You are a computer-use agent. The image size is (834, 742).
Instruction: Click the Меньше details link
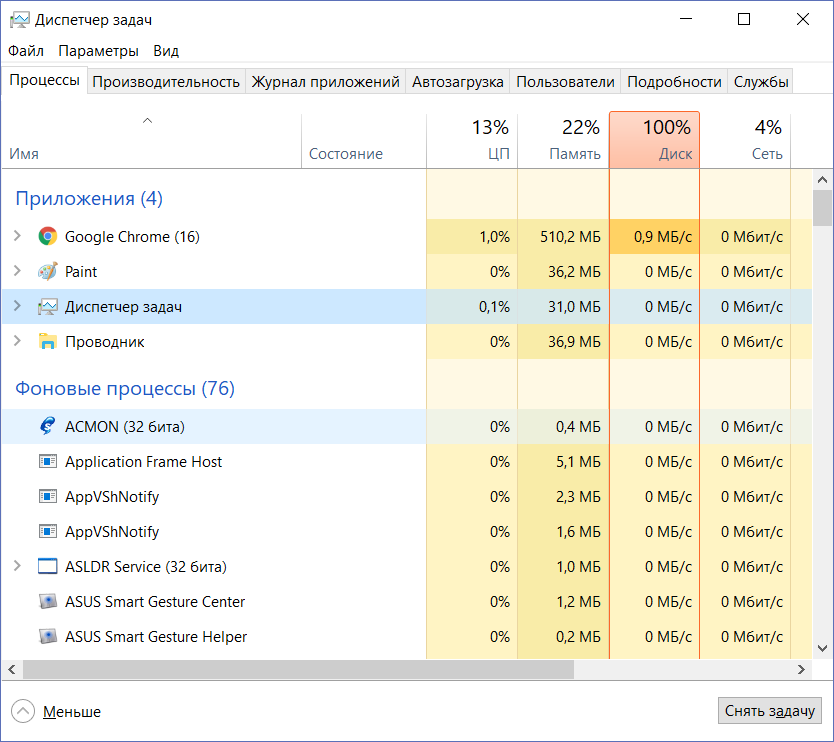(72, 712)
